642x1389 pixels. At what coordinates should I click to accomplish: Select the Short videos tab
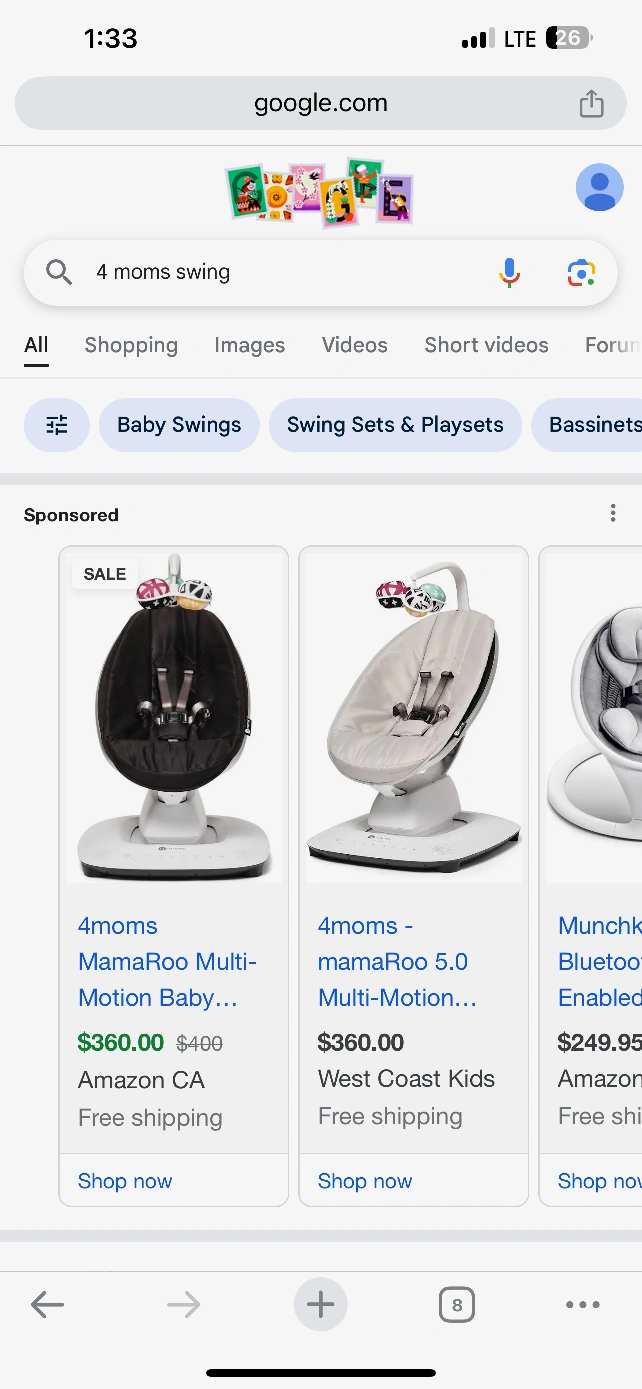(x=486, y=345)
